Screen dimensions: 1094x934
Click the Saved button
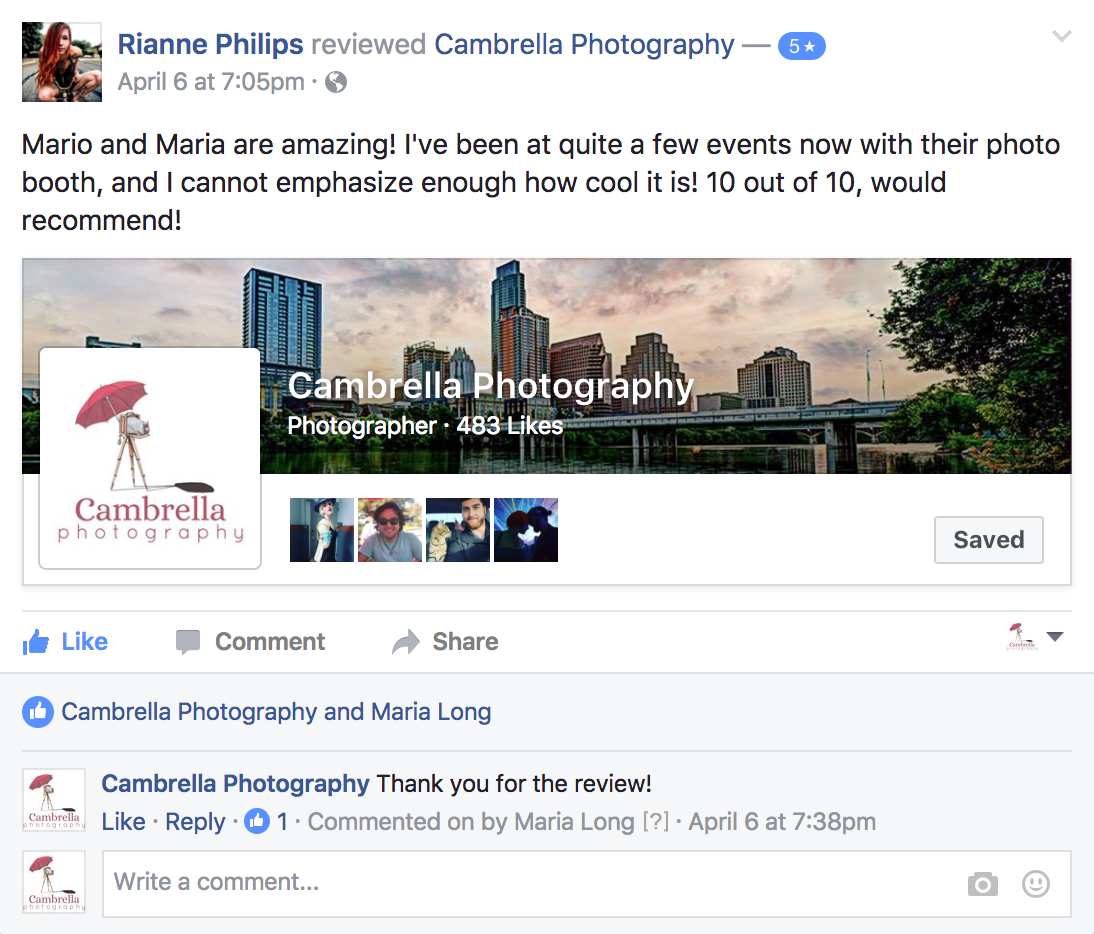point(989,540)
